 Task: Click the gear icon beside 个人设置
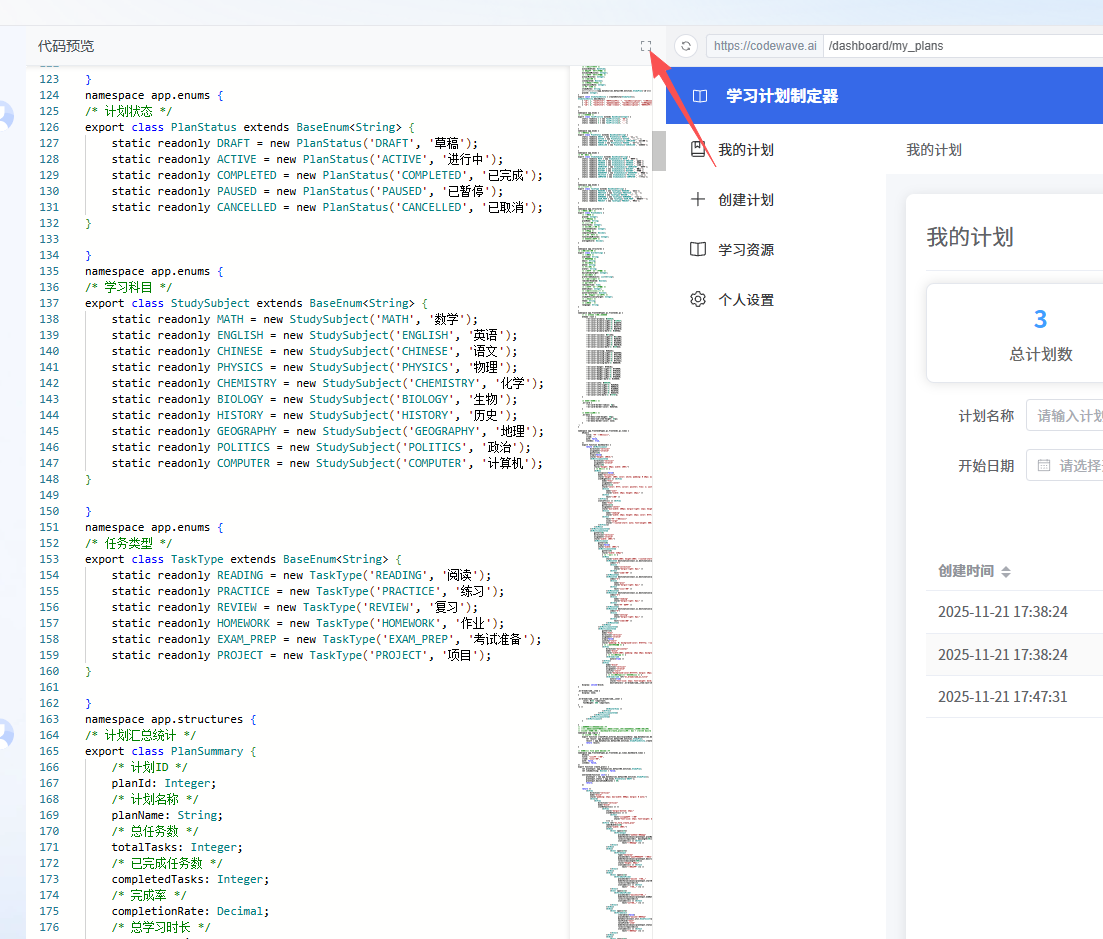coord(698,299)
